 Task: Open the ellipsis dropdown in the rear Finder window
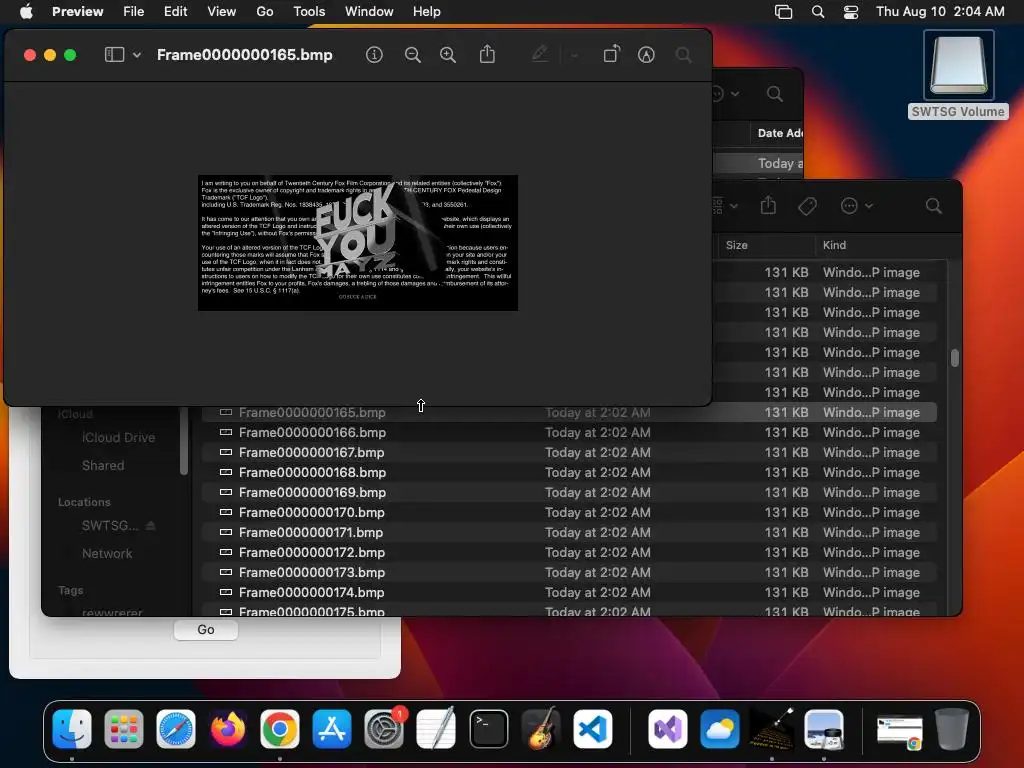pos(726,94)
